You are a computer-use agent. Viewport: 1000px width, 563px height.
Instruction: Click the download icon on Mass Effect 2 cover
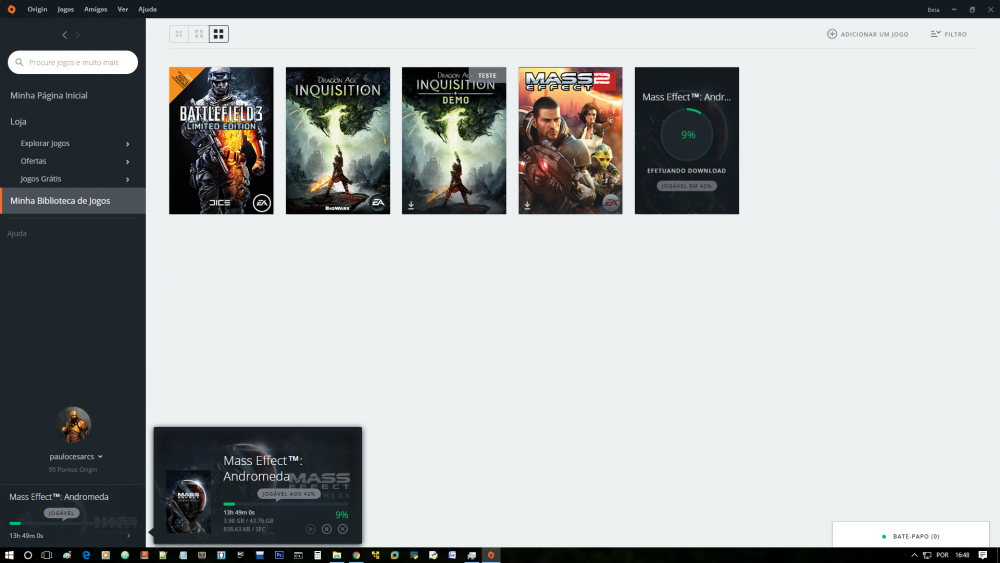527,206
